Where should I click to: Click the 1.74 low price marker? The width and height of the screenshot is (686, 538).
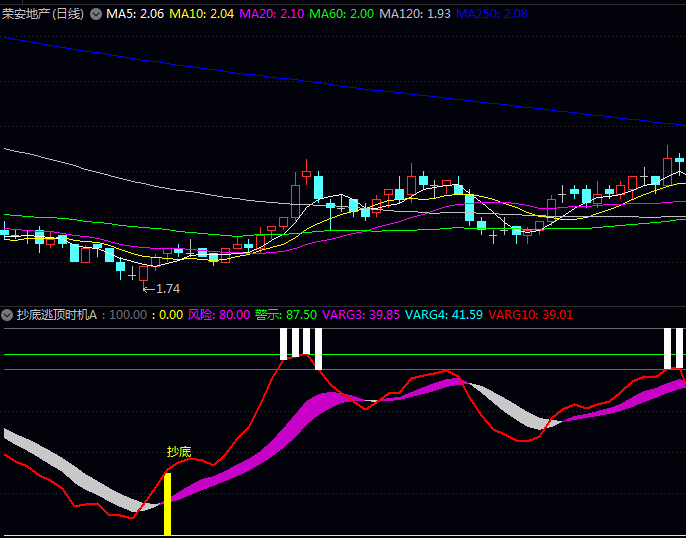(161, 289)
